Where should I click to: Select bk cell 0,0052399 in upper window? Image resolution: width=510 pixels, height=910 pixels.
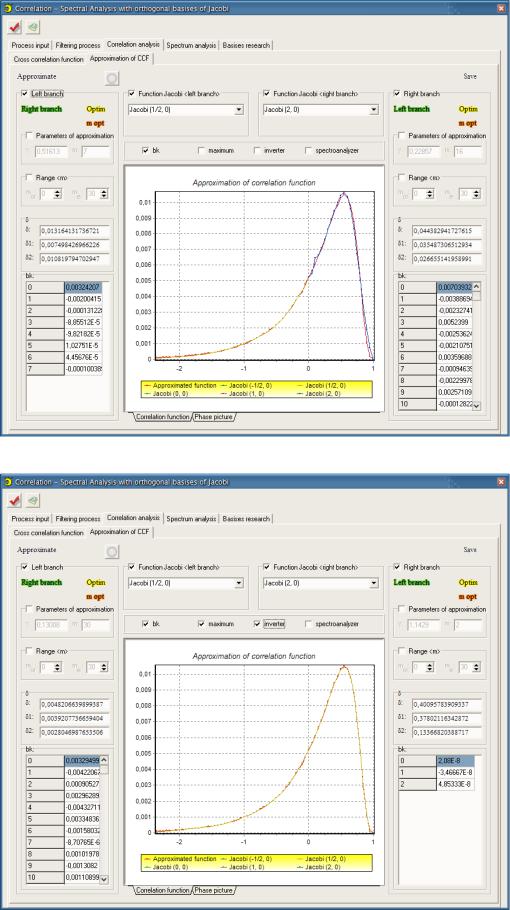point(455,322)
